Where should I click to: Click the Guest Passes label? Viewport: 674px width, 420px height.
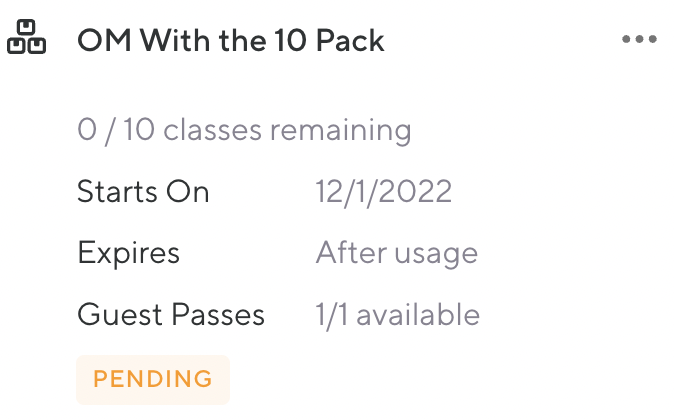pos(171,315)
